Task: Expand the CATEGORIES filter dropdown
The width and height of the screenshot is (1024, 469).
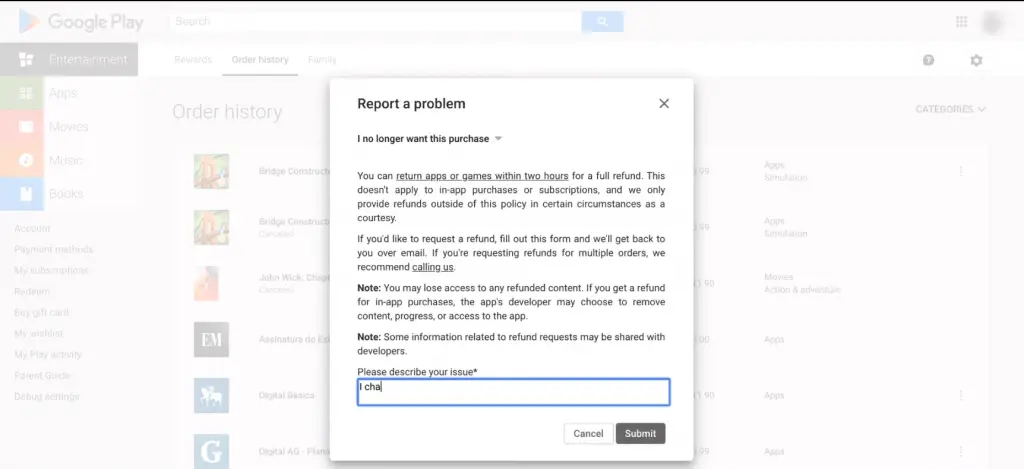Action: pyautogui.click(x=950, y=109)
